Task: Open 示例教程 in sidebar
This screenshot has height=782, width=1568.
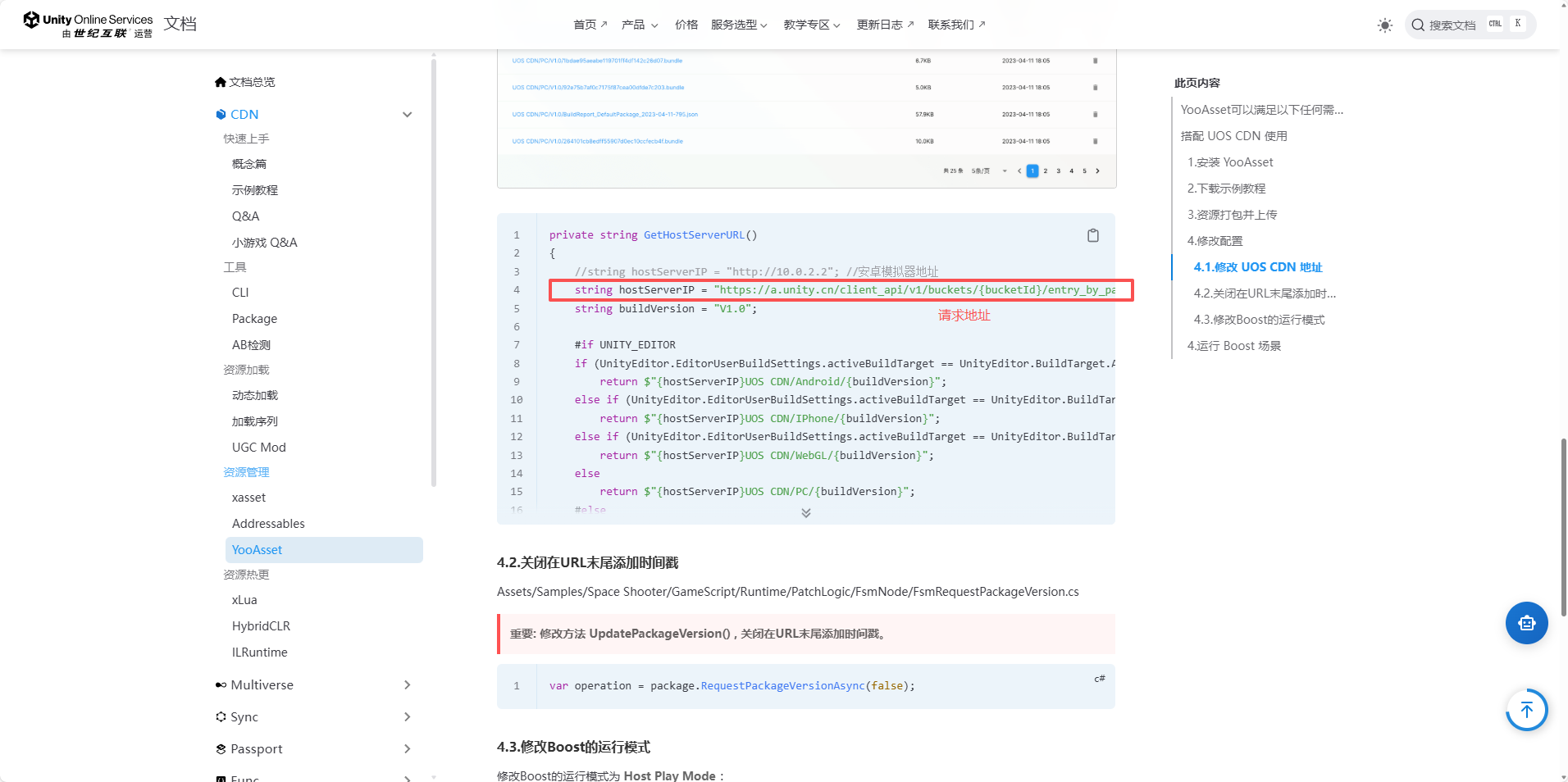Action: pyautogui.click(x=255, y=190)
